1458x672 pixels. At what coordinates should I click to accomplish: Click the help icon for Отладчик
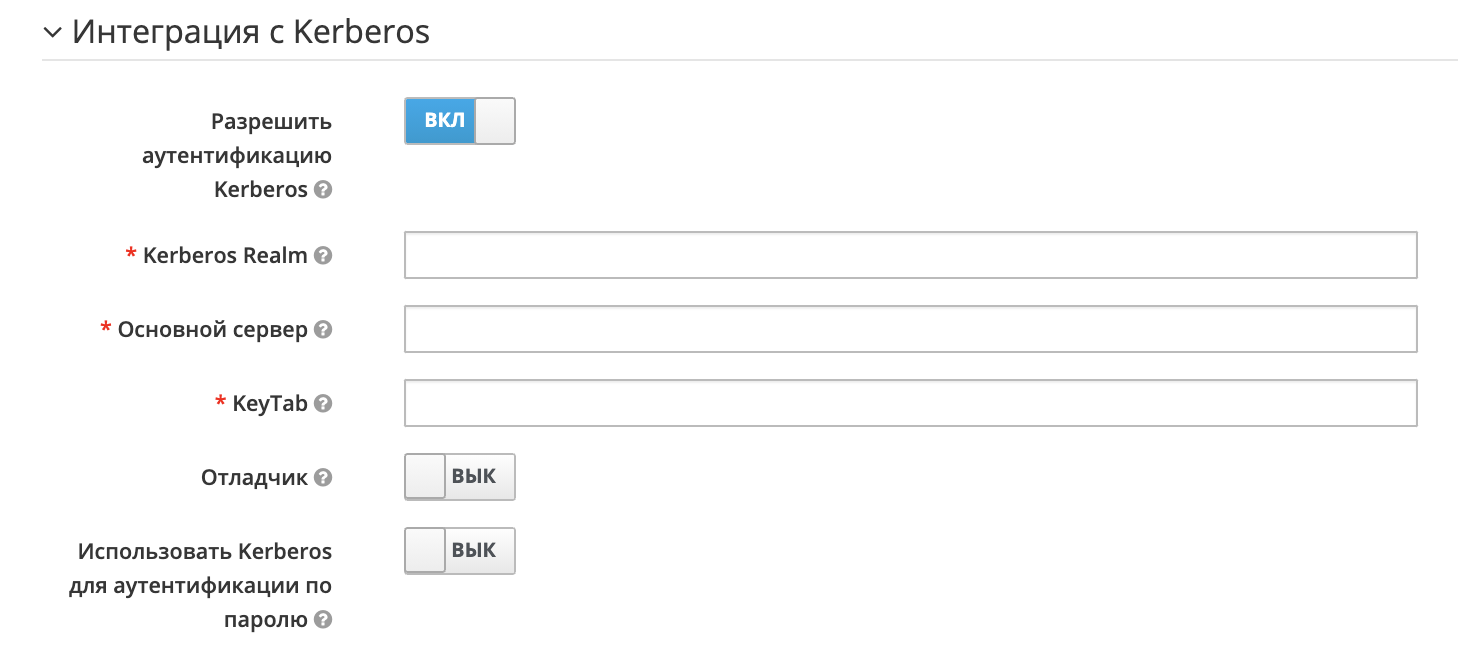[322, 478]
